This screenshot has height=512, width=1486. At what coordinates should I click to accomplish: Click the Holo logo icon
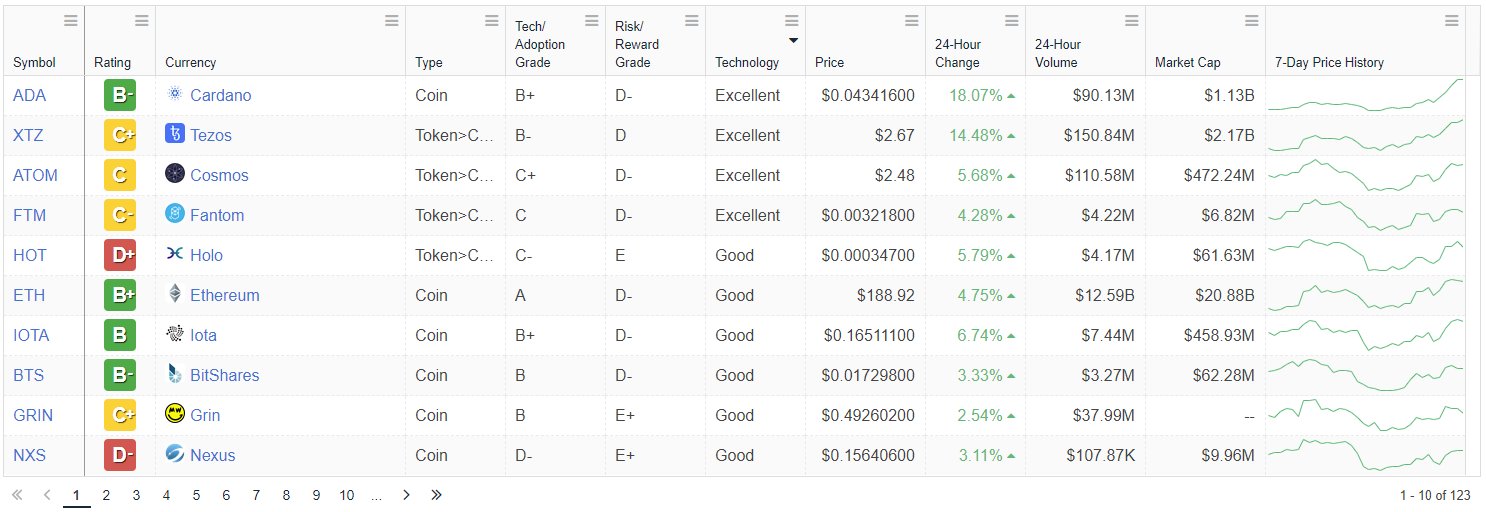point(175,254)
